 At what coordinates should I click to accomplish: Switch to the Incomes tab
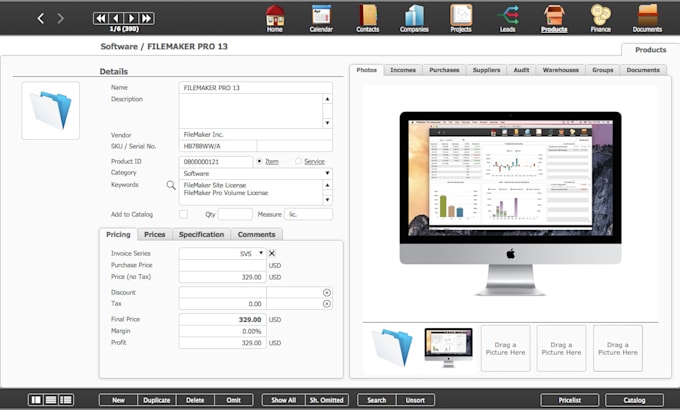[x=403, y=70]
